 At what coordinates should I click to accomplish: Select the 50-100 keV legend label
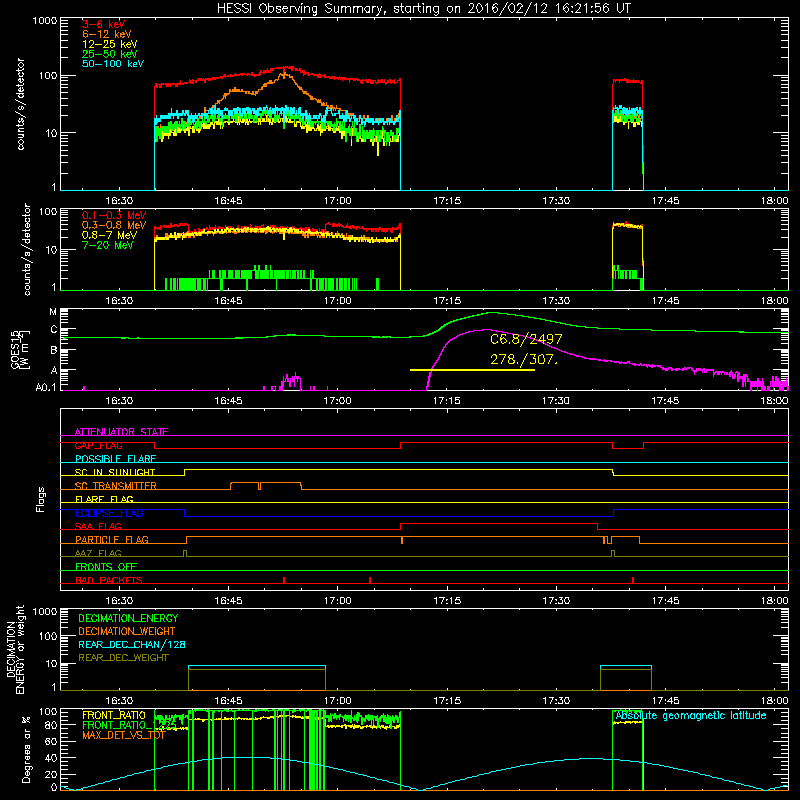coord(113,64)
